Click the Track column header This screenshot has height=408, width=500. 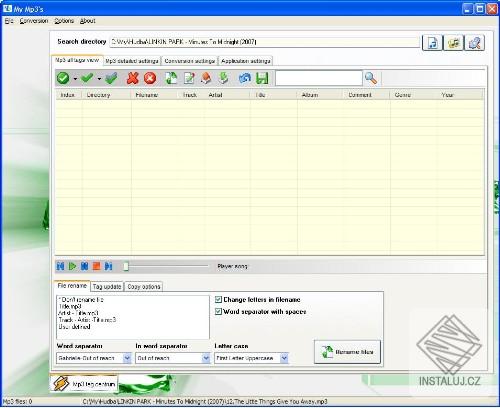point(191,95)
